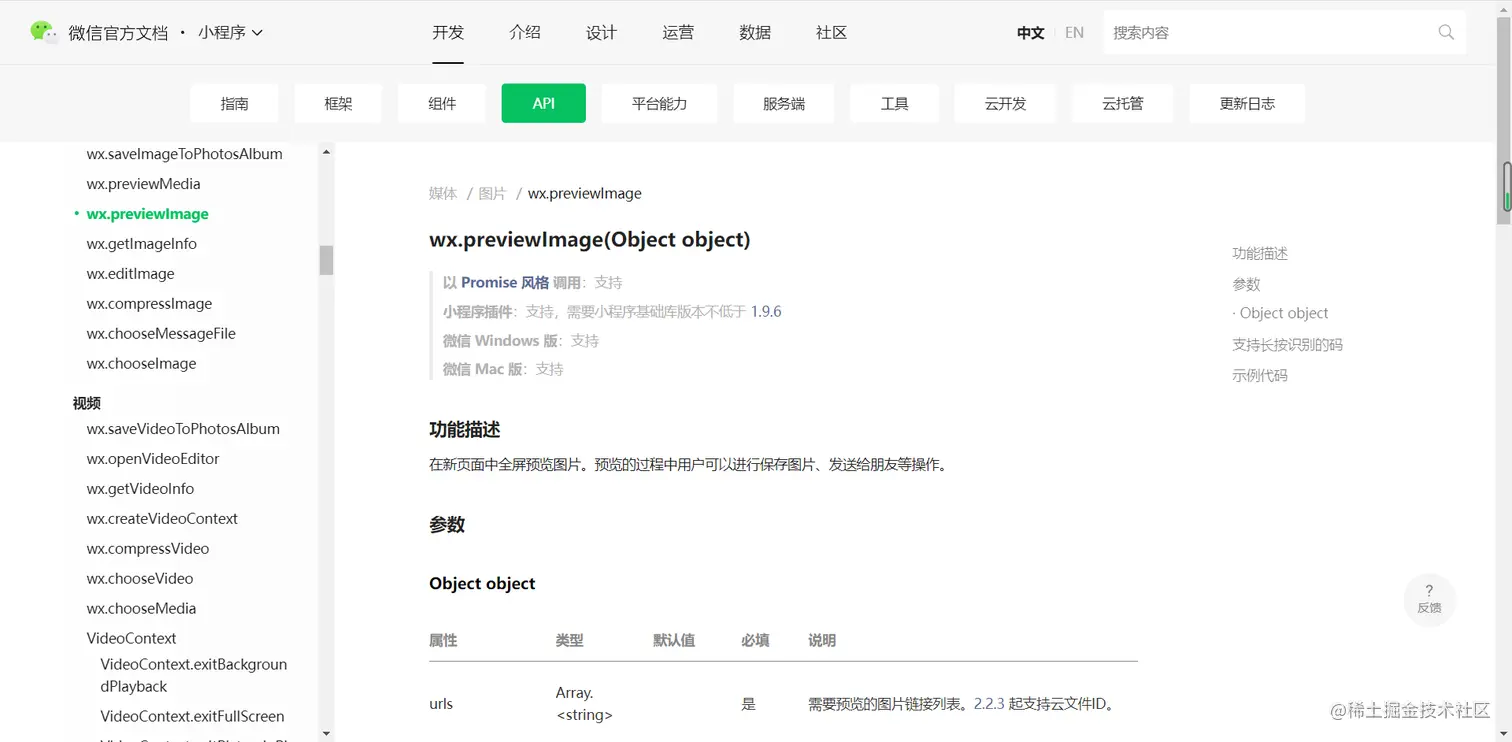Viewport: 1512px width, 742px height.
Task: Click the urls attribute cell
Action: click(x=441, y=704)
